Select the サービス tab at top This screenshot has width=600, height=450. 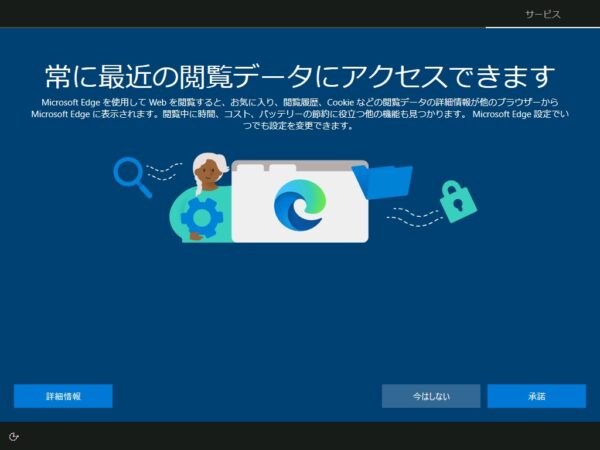coord(543,15)
